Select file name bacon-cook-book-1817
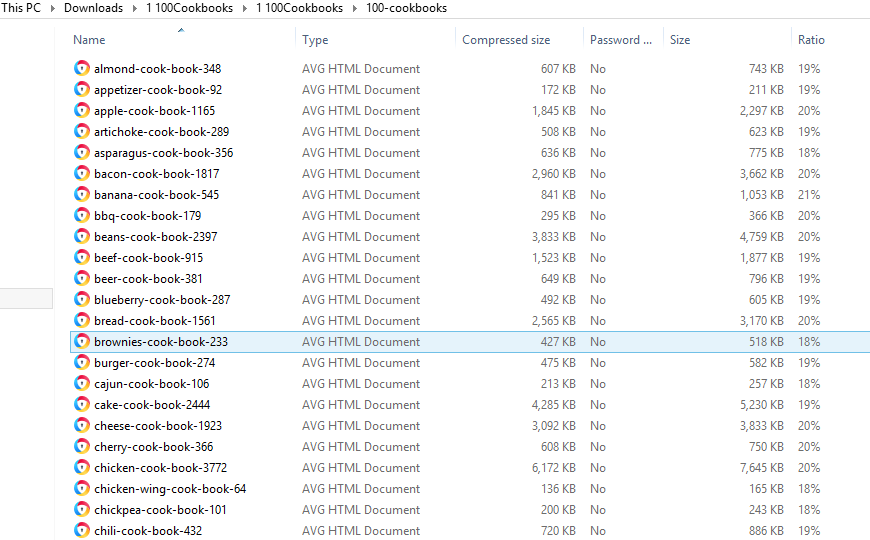The height and width of the screenshot is (540, 870). point(156,174)
